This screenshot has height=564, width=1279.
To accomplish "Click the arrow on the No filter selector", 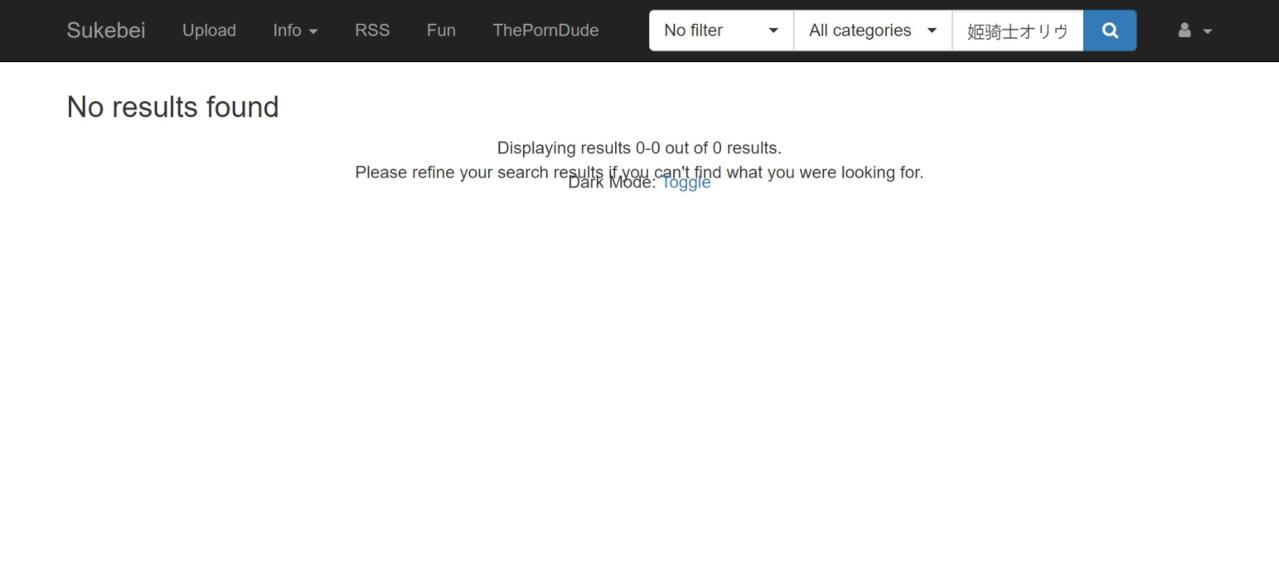I will coord(773,30).
